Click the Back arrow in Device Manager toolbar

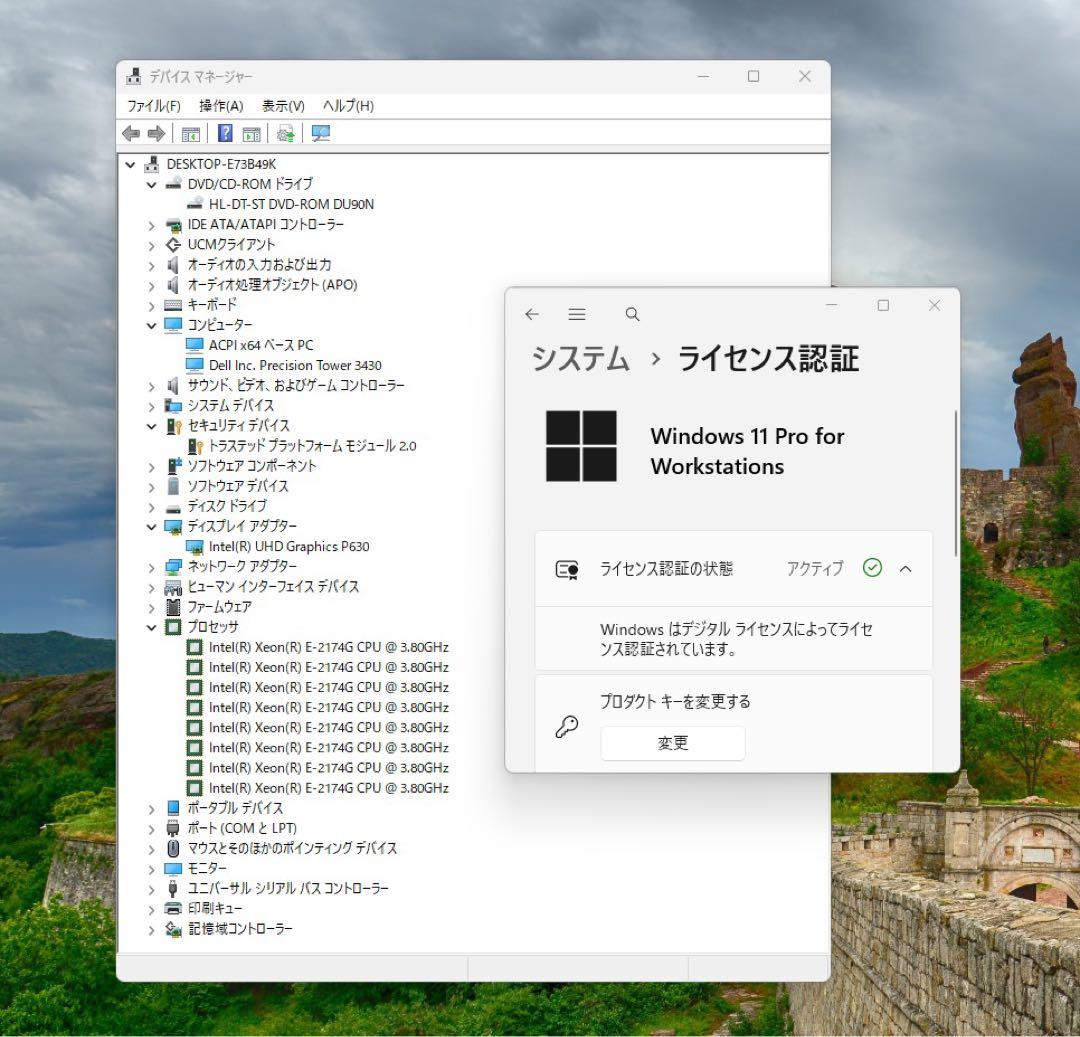point(131,134)
